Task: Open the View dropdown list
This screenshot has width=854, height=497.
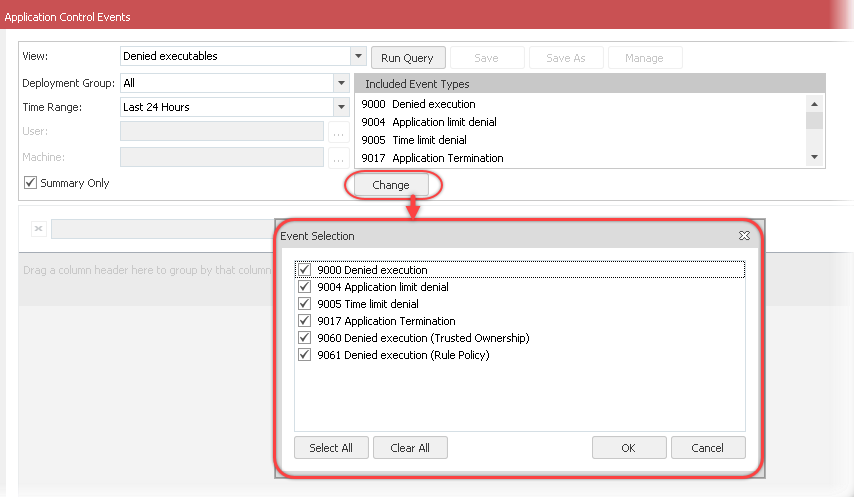Action: 358,57
